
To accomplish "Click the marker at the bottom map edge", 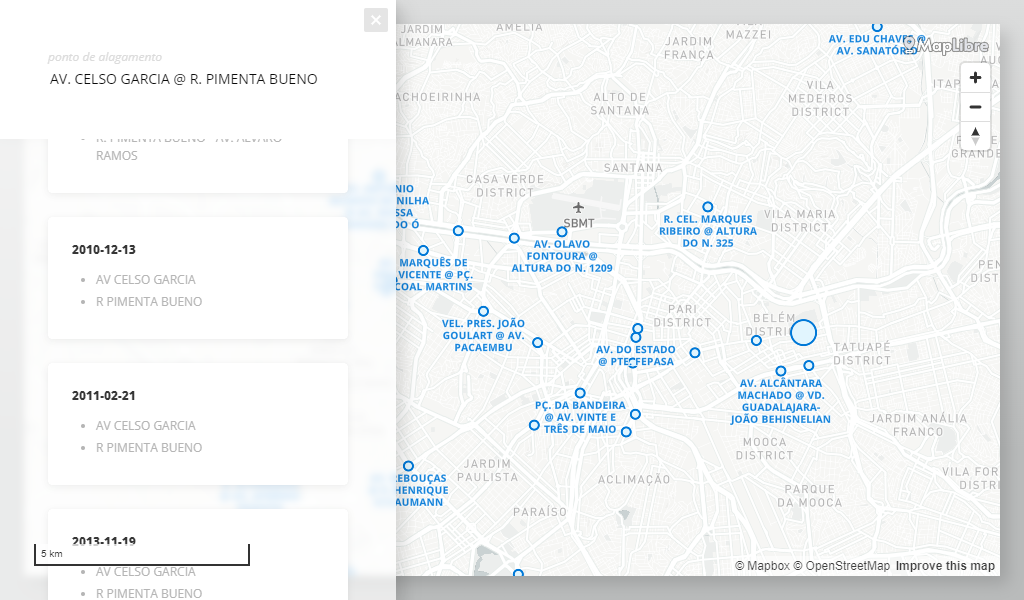I will pyautogui.click(x=518, y=574).
